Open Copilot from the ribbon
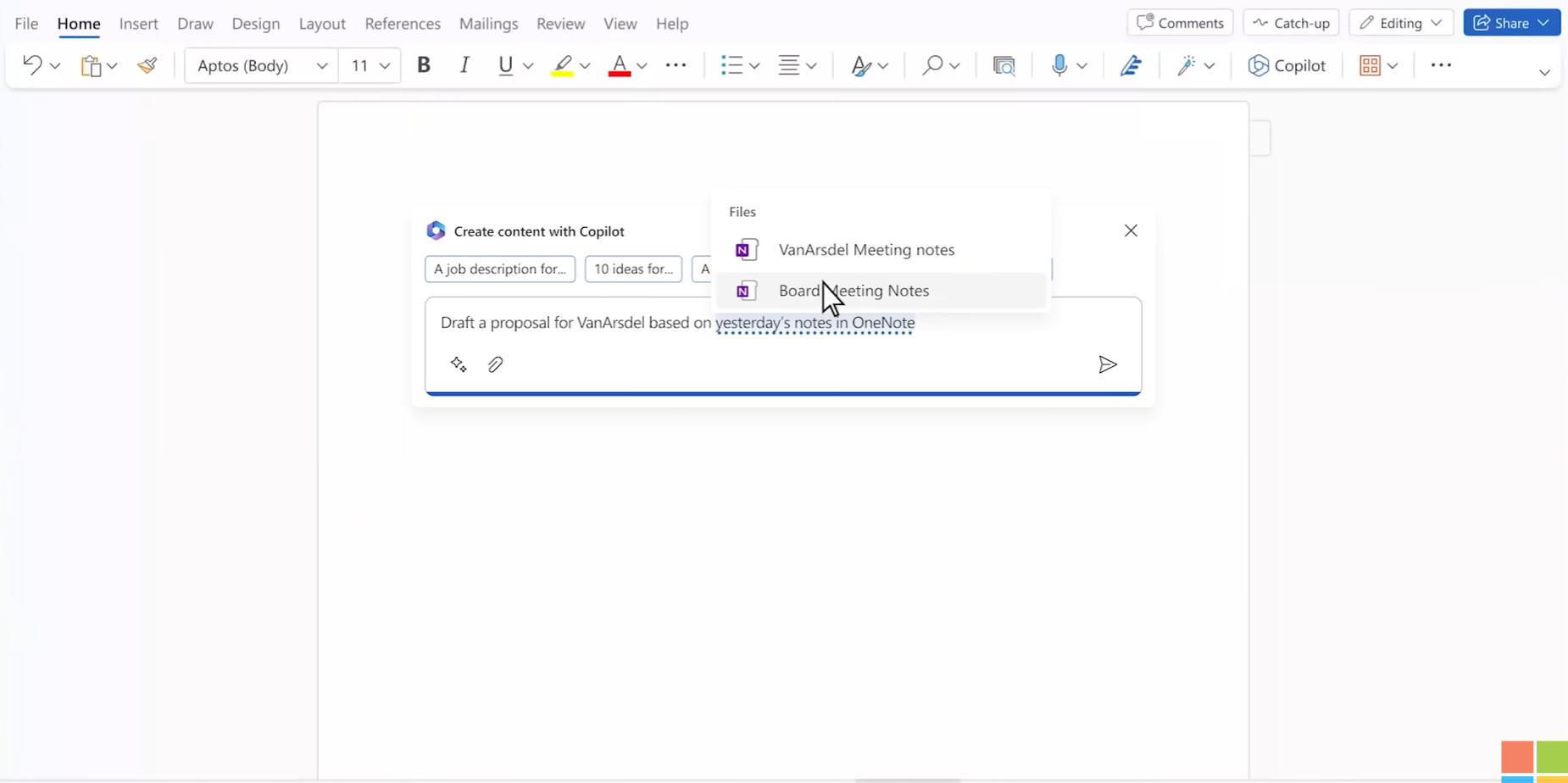The image size is (1568, 783). (x=1287, y=65)
